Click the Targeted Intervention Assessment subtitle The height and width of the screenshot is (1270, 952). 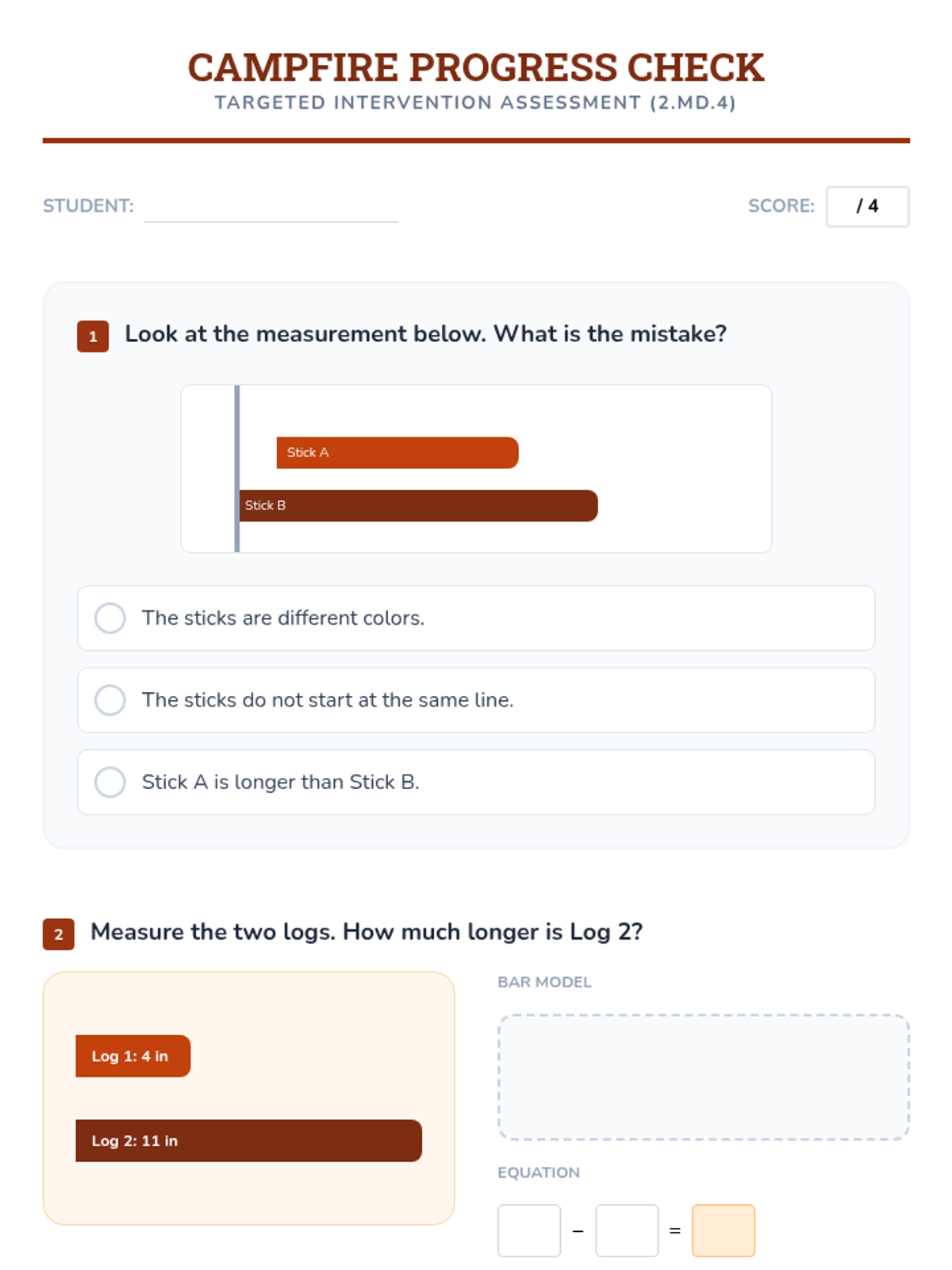click(475, 103)
